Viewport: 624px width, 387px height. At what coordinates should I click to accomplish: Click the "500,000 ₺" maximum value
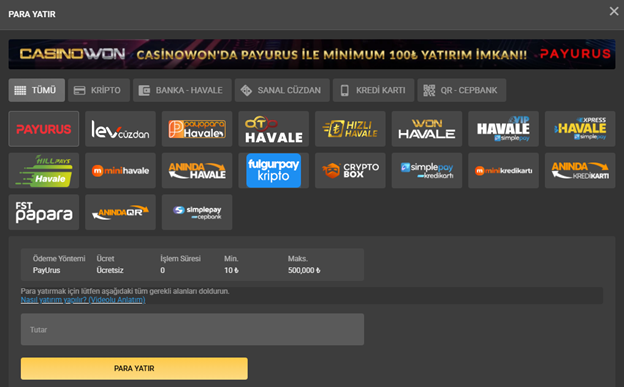pyautogui.click(x=304, y=270)
